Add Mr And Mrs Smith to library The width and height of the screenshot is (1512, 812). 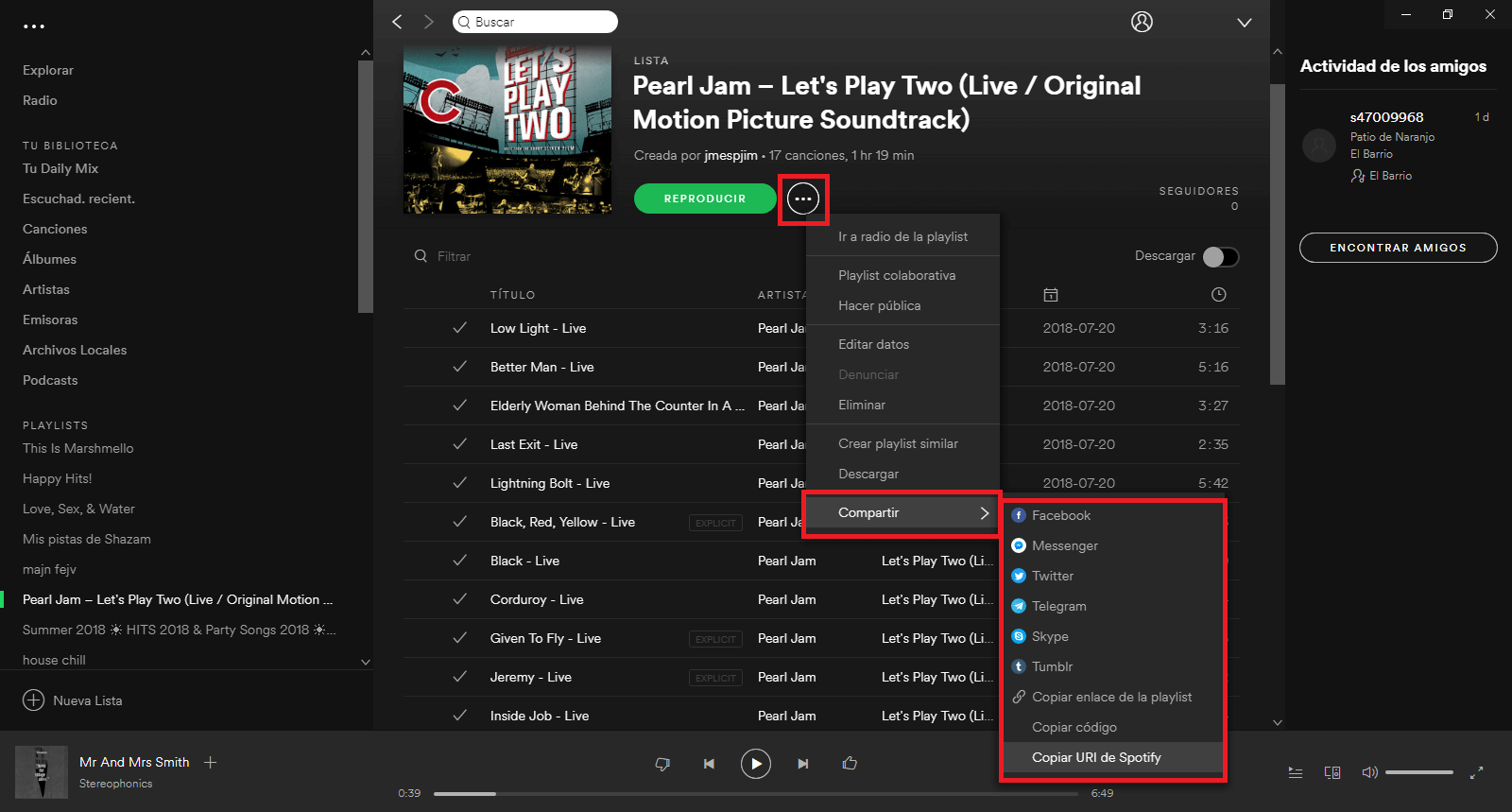click(x=211, y=762)
